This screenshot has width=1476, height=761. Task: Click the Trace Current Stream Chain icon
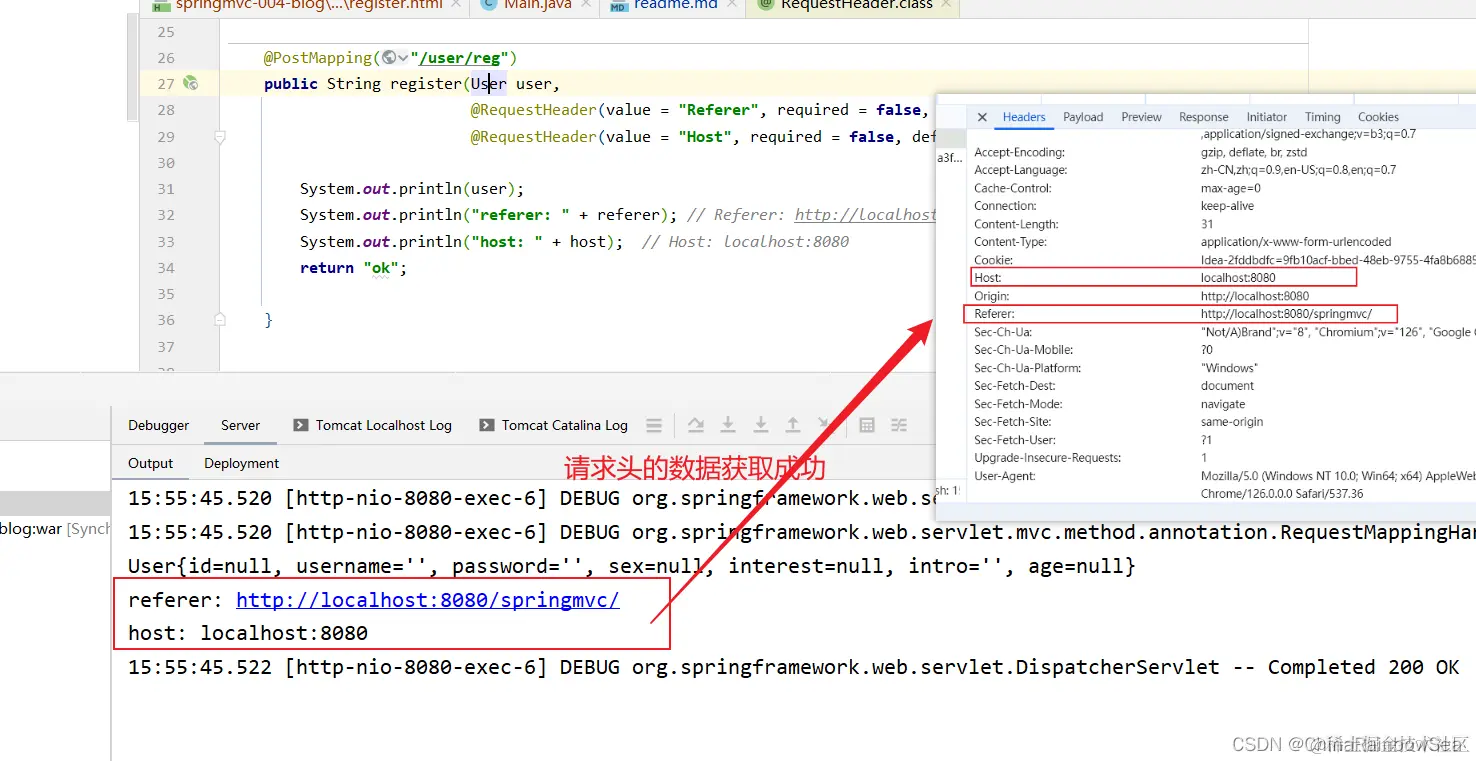click(899, 425)
